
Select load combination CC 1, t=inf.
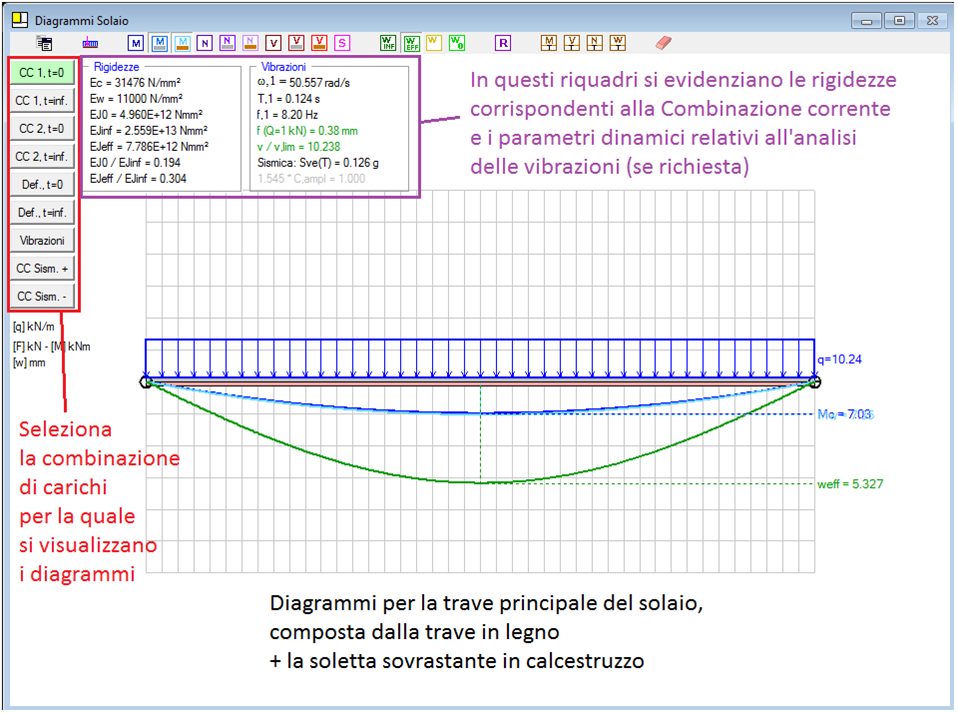(x=43, y=100)
